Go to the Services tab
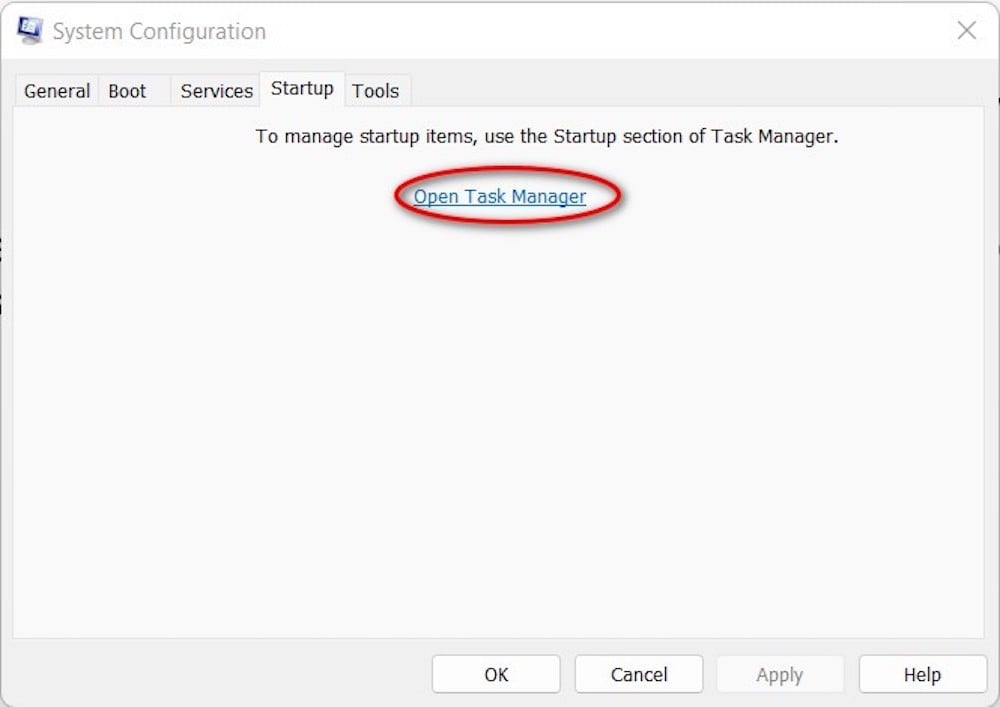Image resolution: width=1000 pixels, height=707 pixels. (216, 91)
